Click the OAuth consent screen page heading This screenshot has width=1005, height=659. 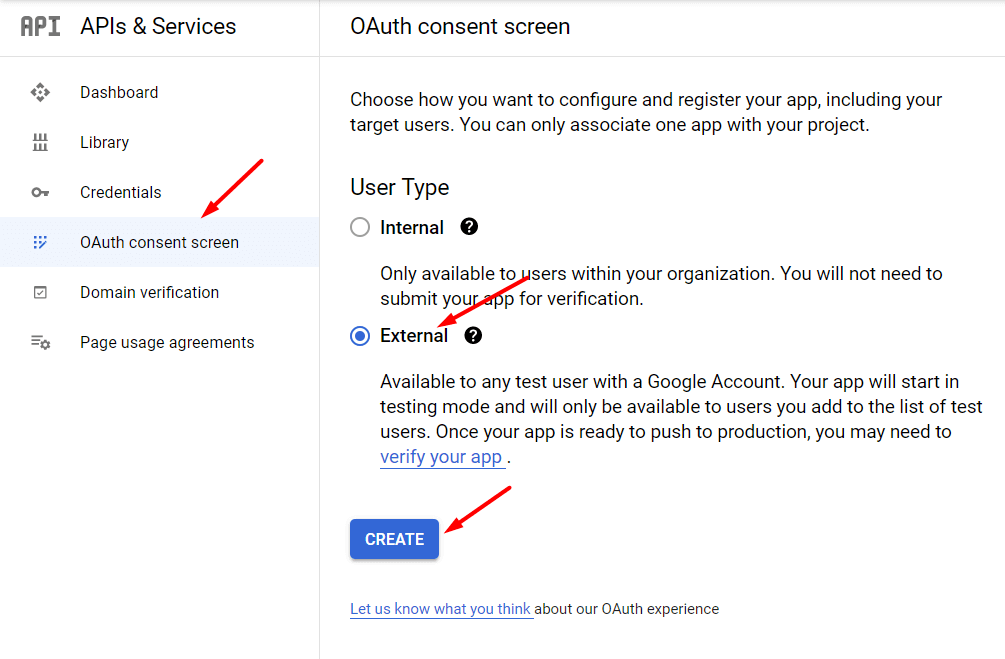click(460, 26)
